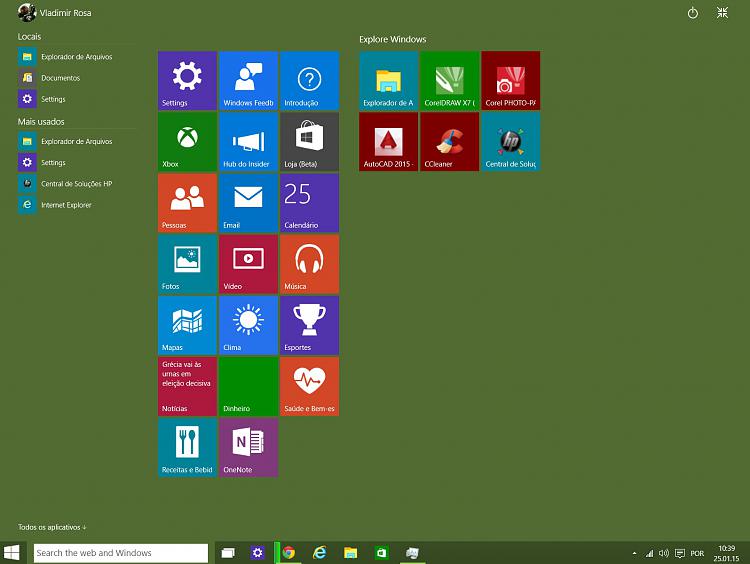Open the Clima weather tile
This screenshot has width=750, height=564.
248,325
